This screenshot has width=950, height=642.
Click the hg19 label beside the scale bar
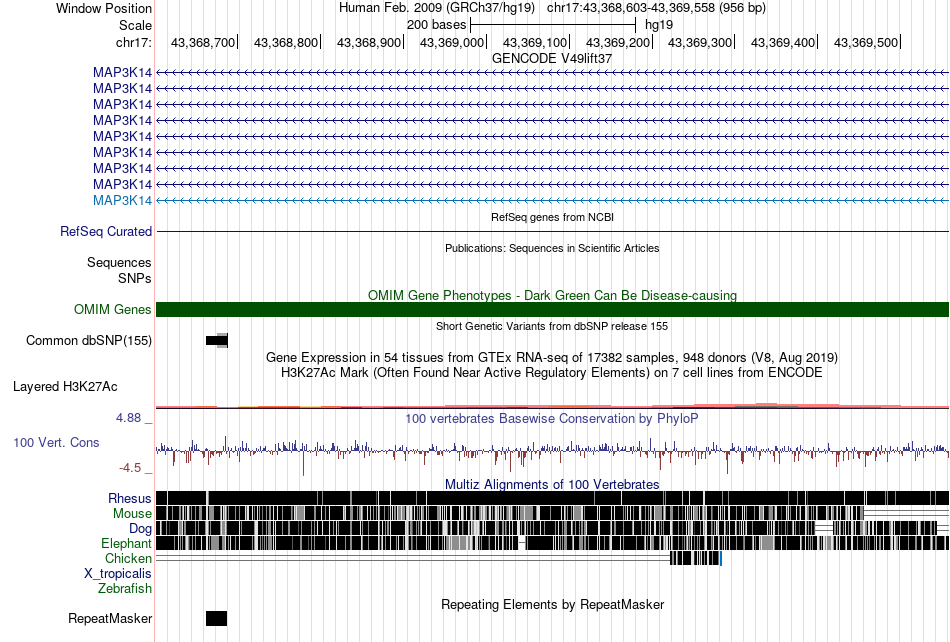pyautogui.click(x=659, y=25)
